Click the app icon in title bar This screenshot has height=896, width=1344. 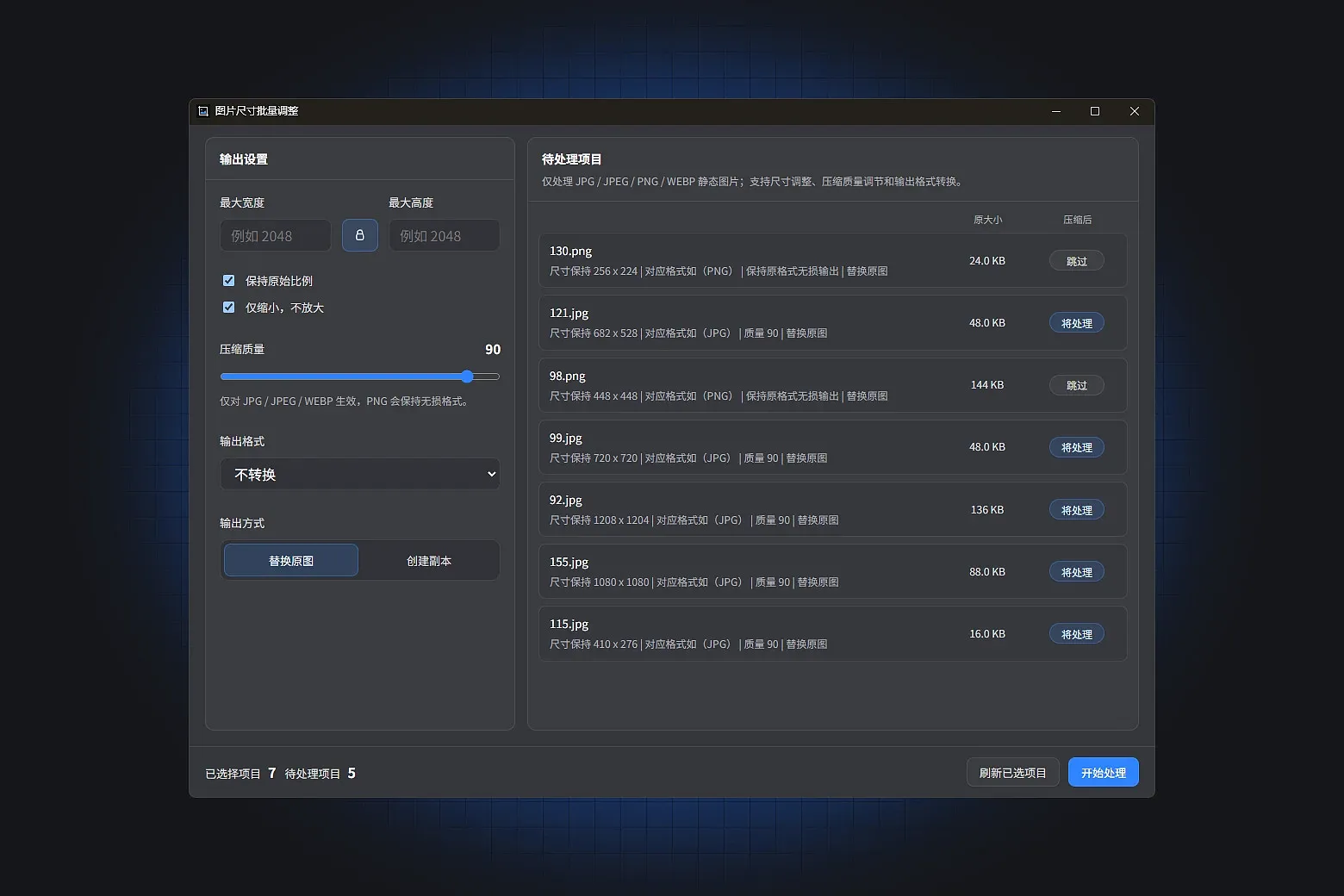[203, 111]
